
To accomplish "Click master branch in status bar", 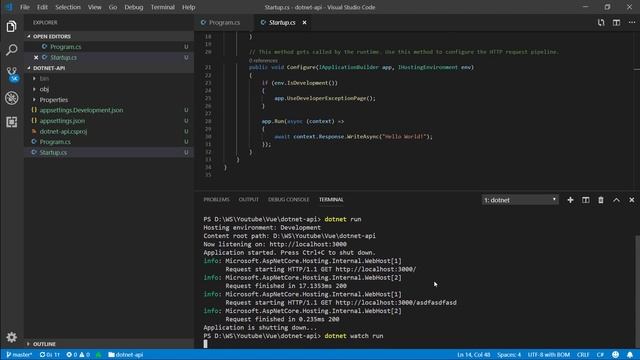I will (20, 355).
